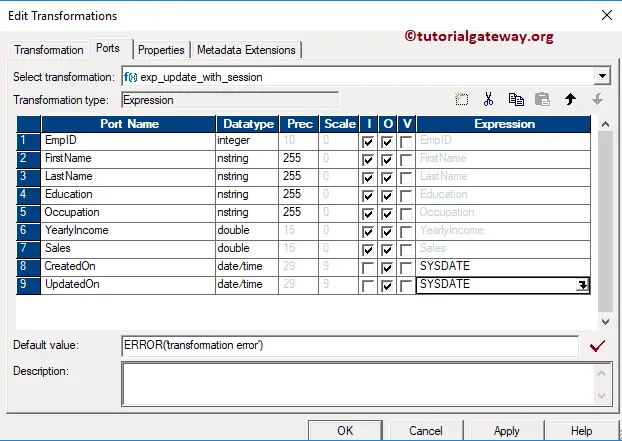622x441 pixels.
Task: Click the Default value input field
Action: pyautogui.click(x=349, y=345)
